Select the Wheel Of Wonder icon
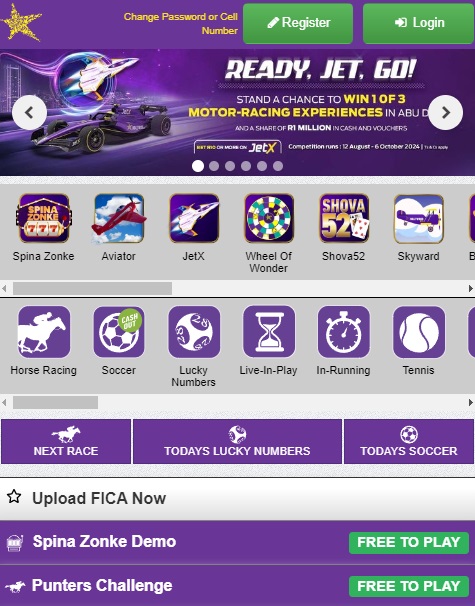475x606 pixels. click(x=269, y=218)
